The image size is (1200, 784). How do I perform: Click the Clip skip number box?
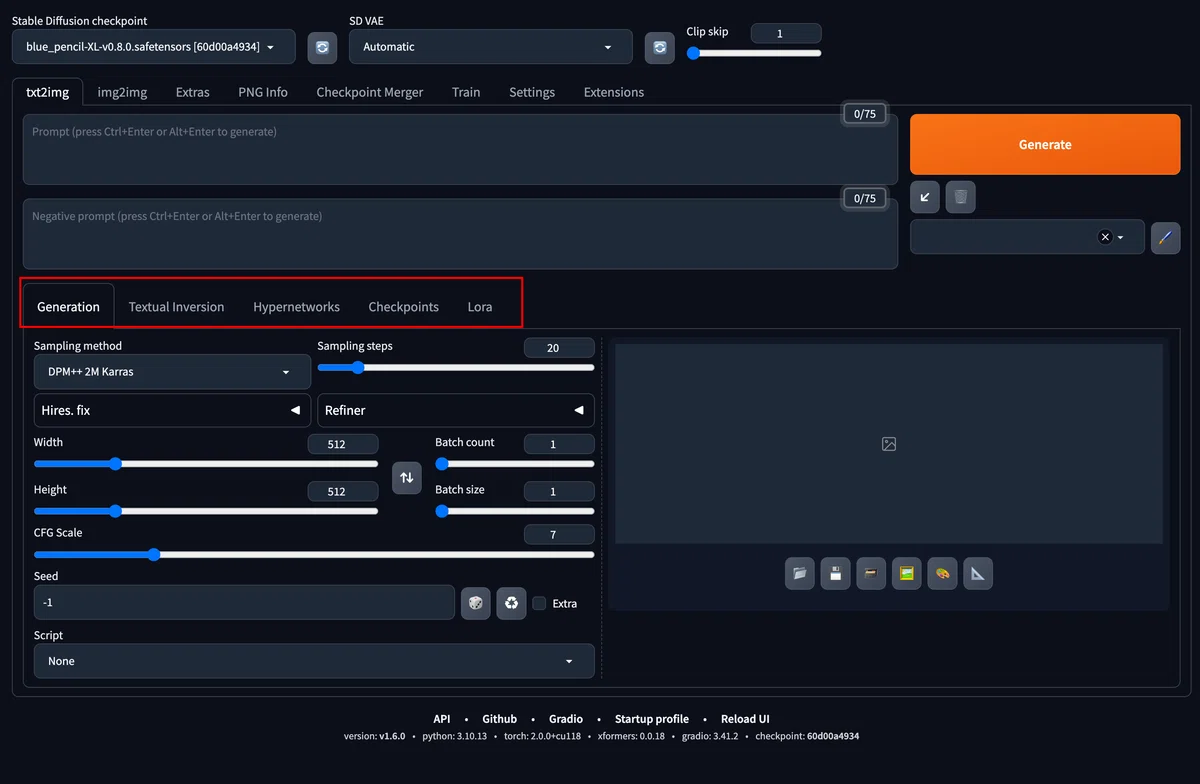click(786, 33)
